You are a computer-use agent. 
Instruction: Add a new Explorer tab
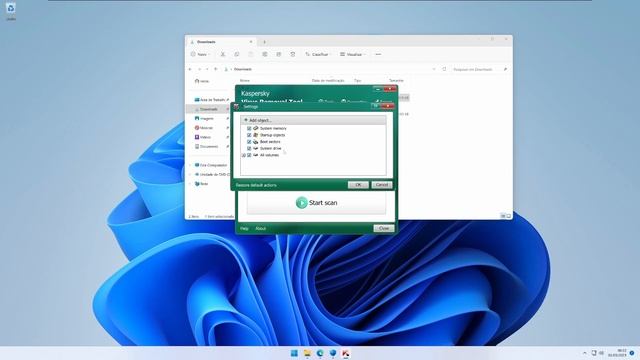pos(264,42)
